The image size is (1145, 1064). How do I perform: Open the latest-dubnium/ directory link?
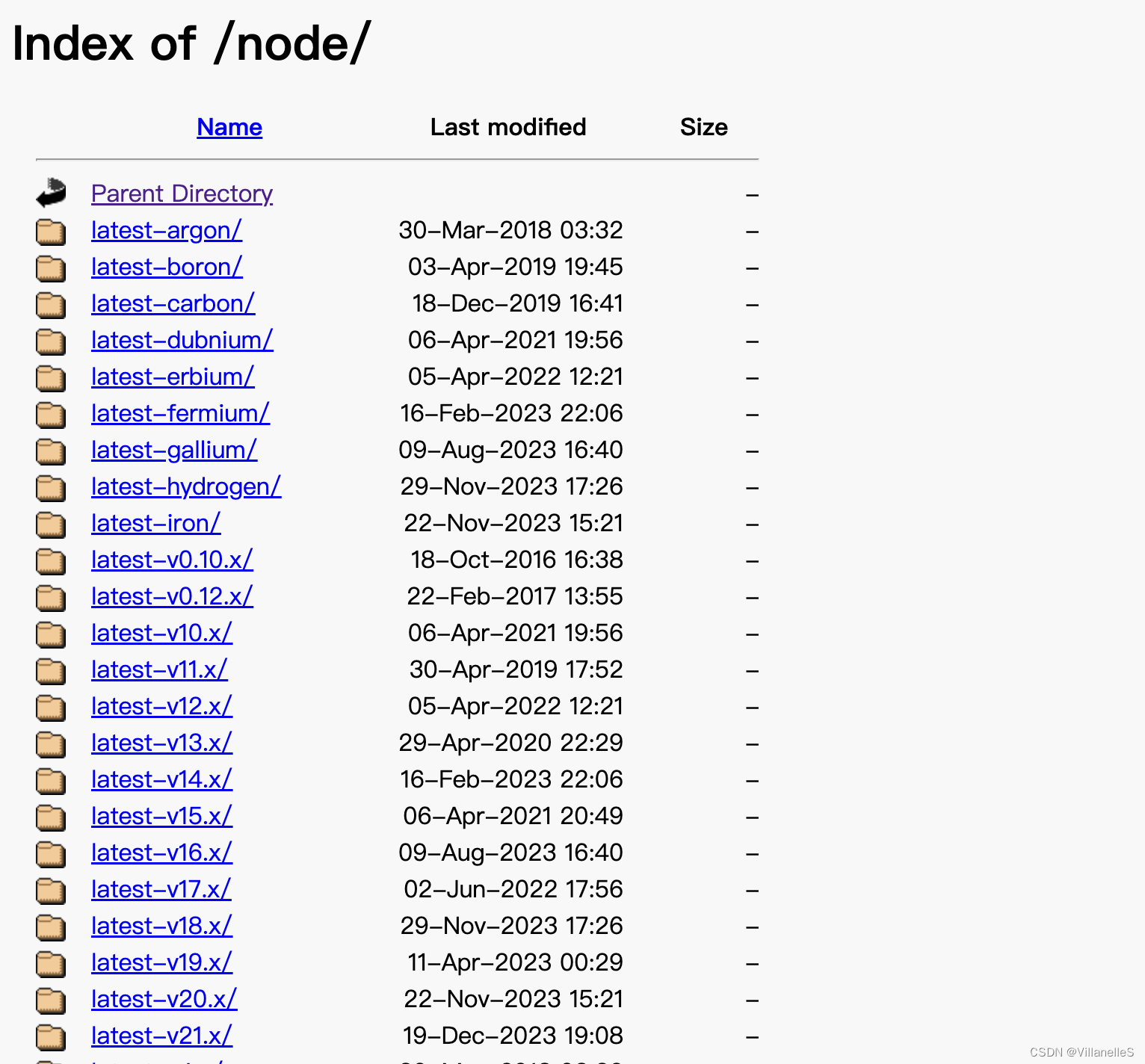[182, 340]
